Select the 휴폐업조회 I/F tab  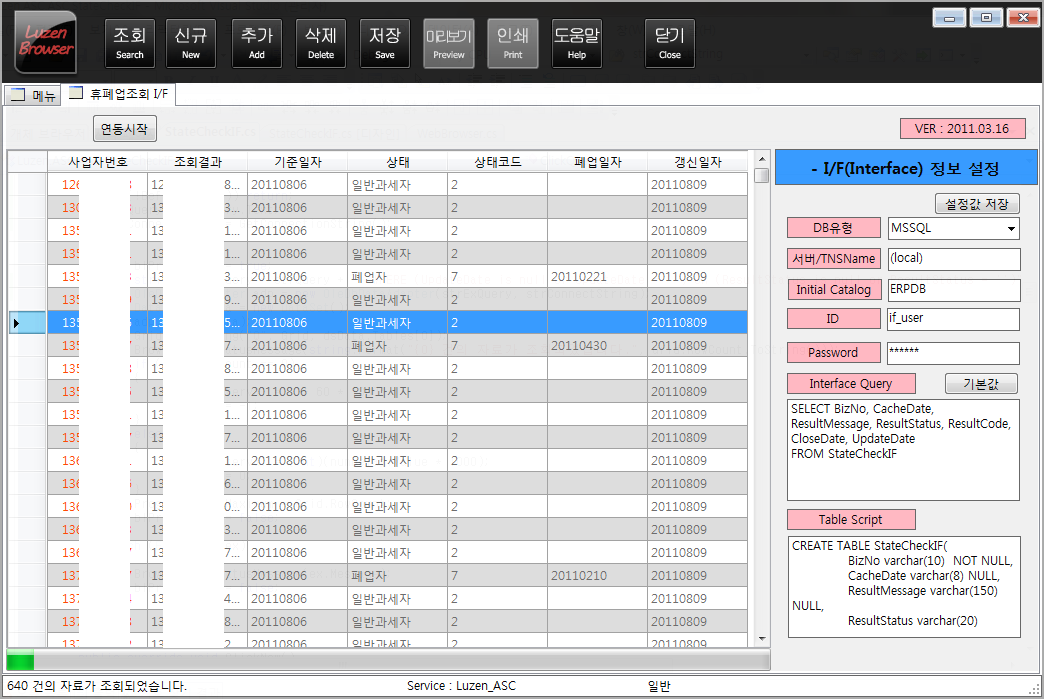(120, 94)
